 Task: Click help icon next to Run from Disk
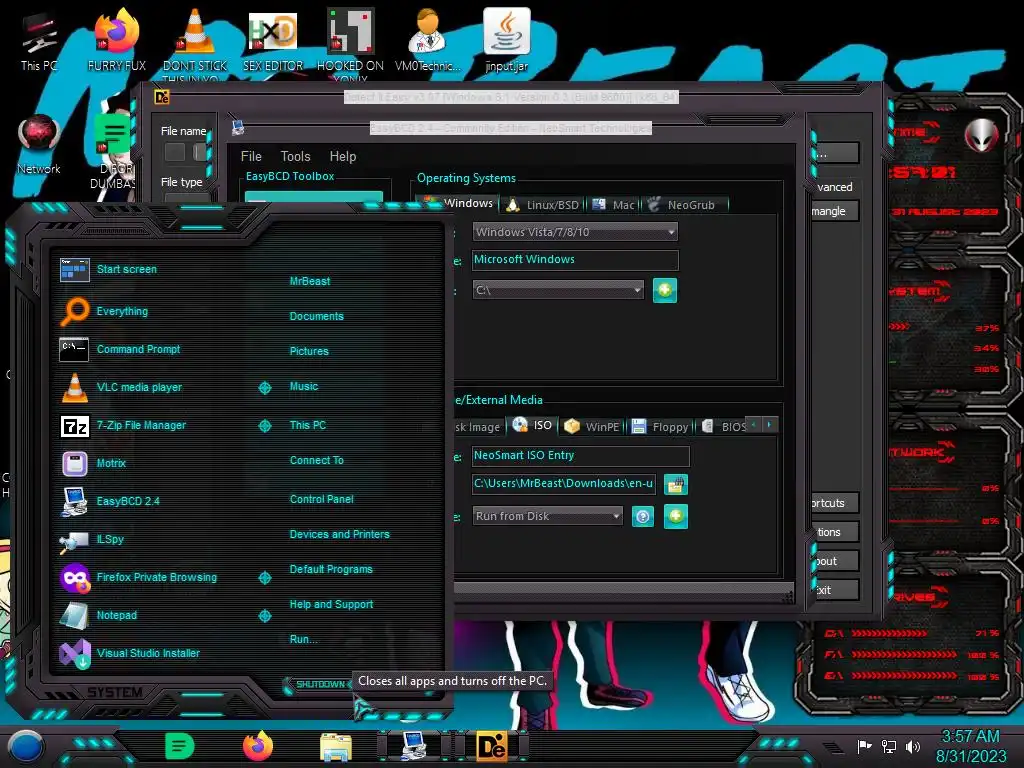643,517
